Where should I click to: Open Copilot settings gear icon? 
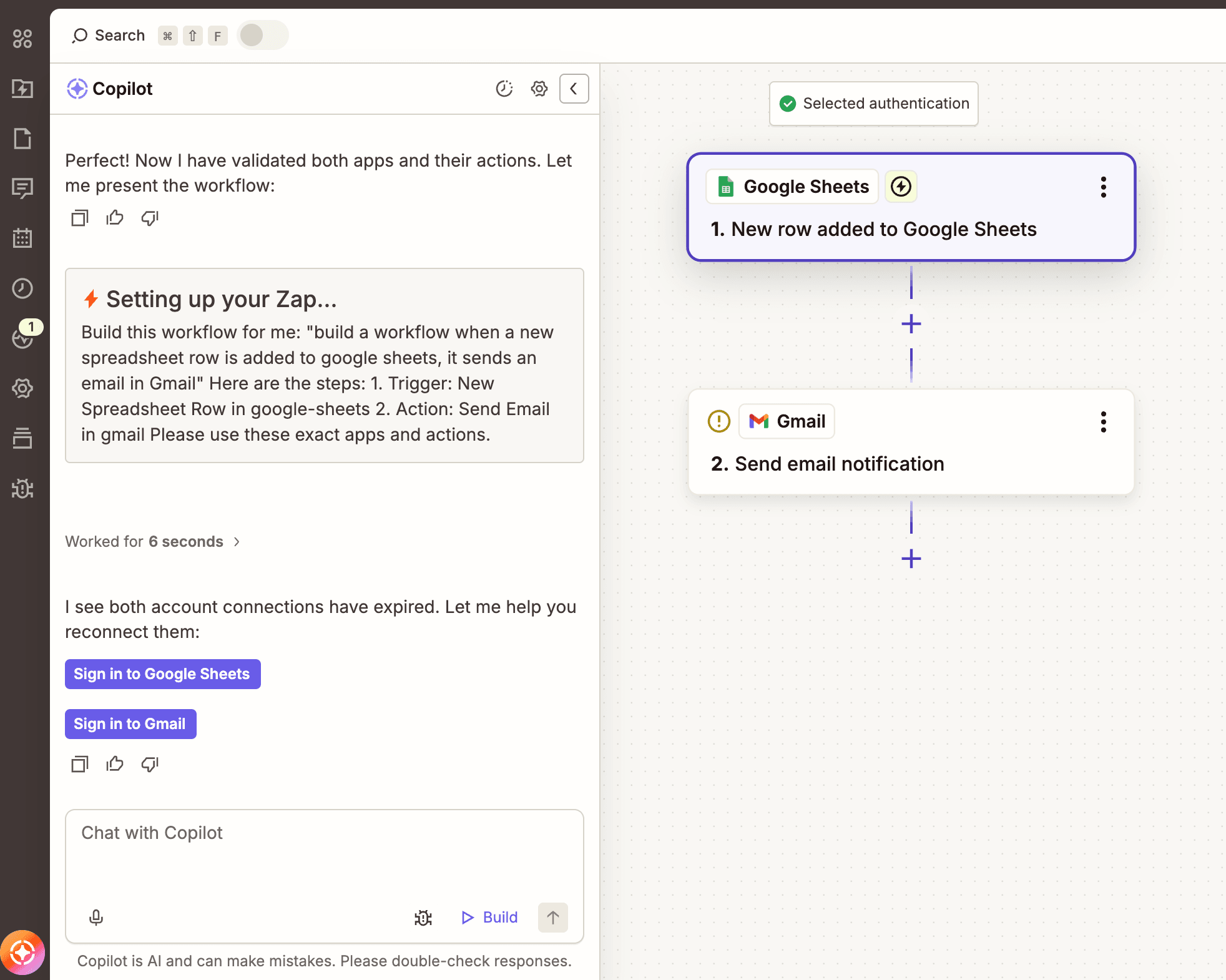point(539,89)
